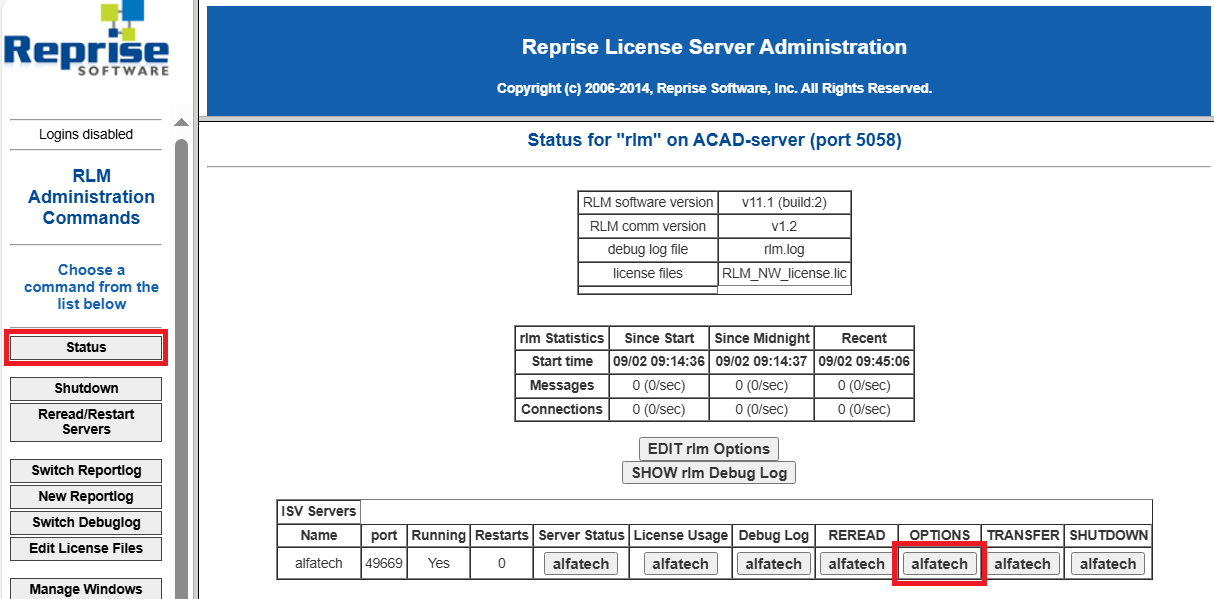Viewport: 1214px width, 599px height.
Task: Click the 'port' column header
Action: (x=384, y=536)
